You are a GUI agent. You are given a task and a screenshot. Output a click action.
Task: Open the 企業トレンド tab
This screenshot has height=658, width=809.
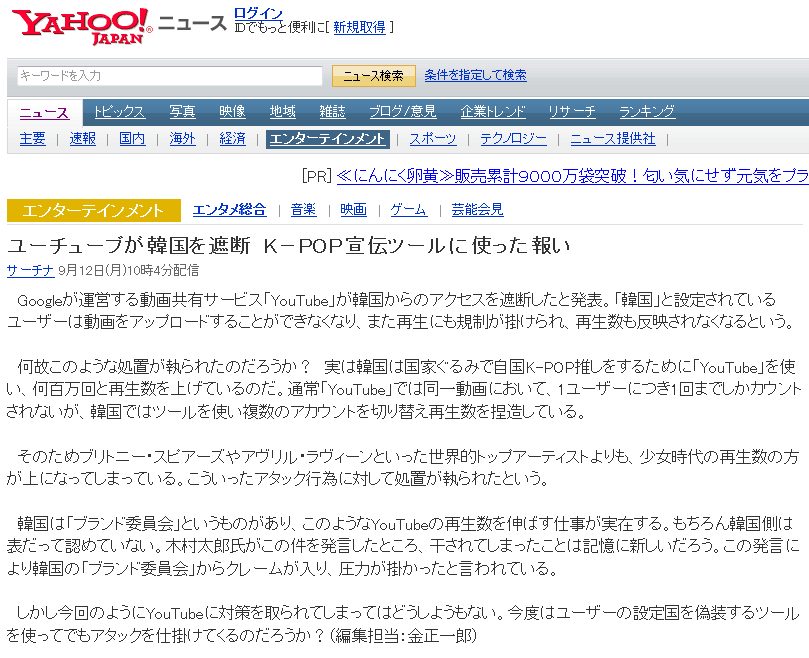493,111
